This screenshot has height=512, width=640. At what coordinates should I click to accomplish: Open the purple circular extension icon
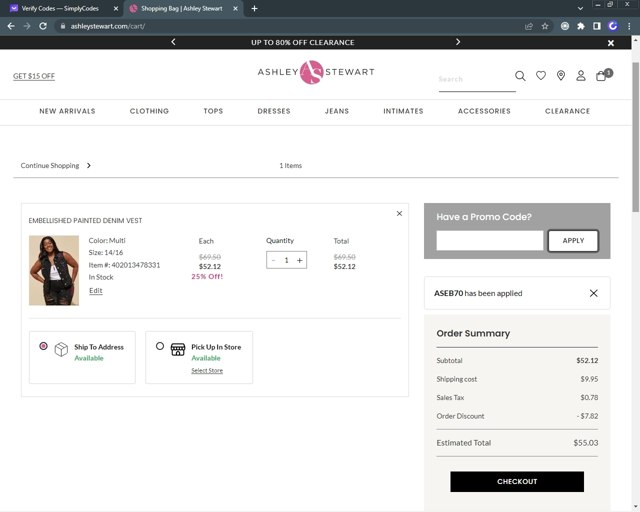click(x=613, y=26)
